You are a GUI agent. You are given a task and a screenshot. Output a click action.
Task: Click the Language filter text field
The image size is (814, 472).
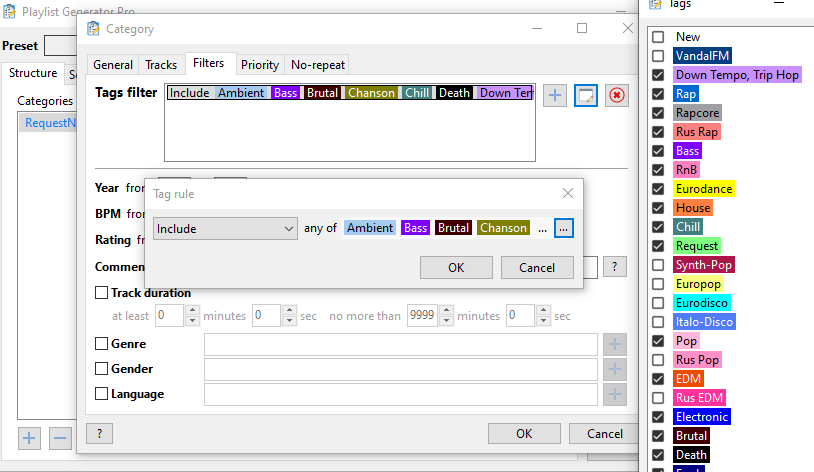click(401, 395)
